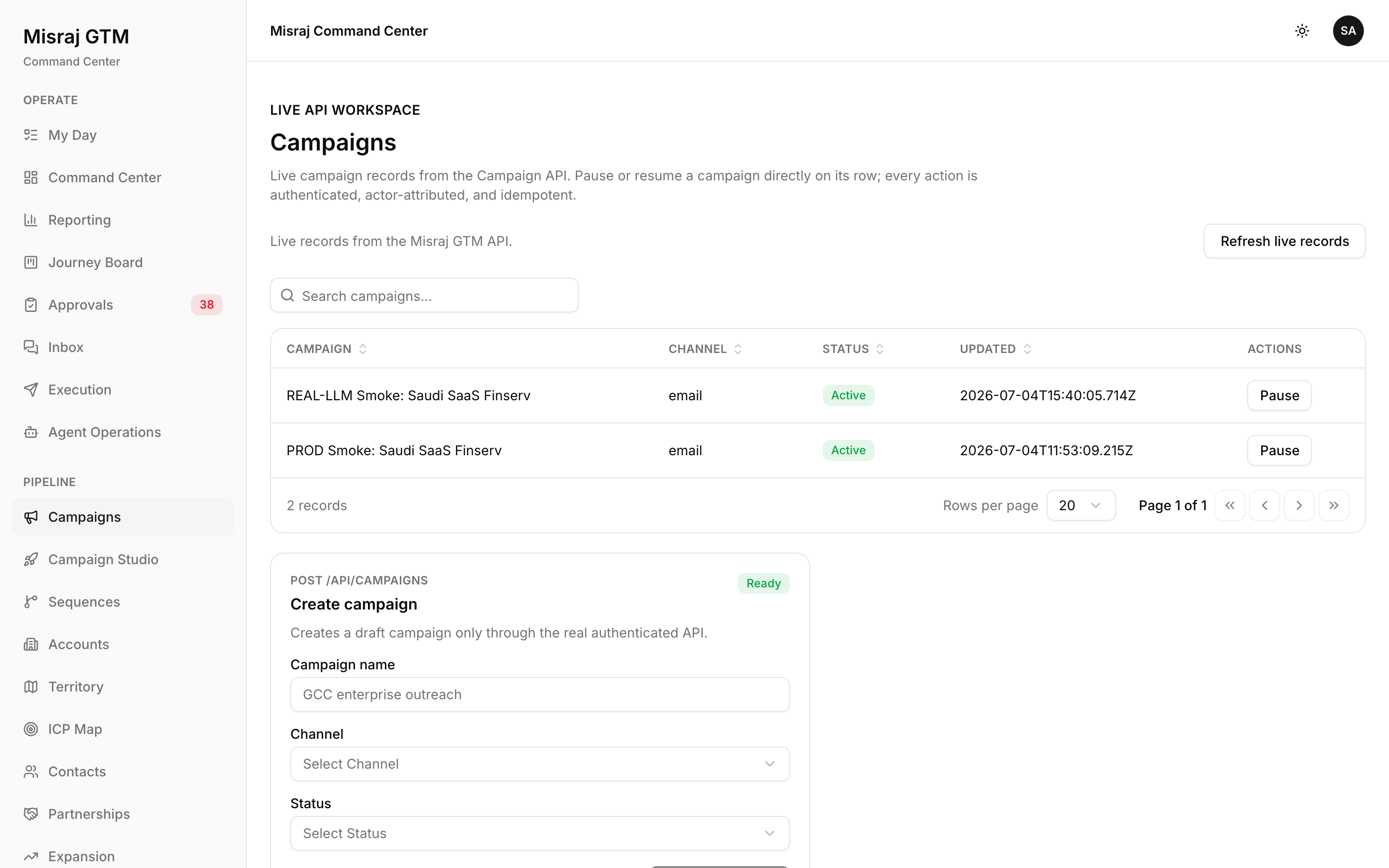Sort table by Updated column

[996, 349]
